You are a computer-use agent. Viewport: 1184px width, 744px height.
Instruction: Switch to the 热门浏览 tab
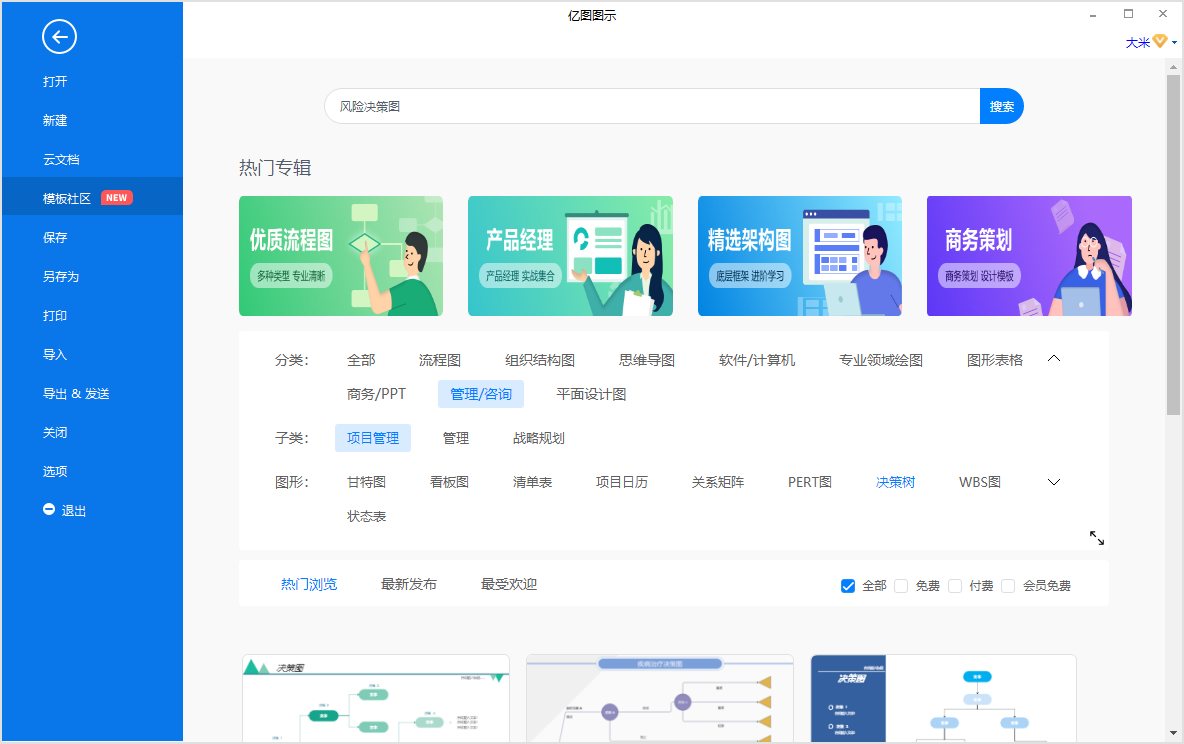coord(309,584)
